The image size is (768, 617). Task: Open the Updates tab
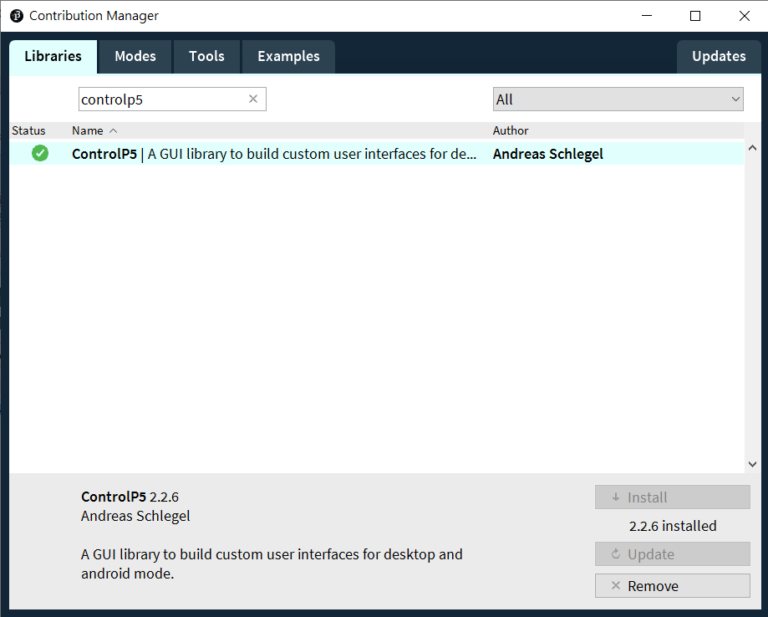coord(718,56)
